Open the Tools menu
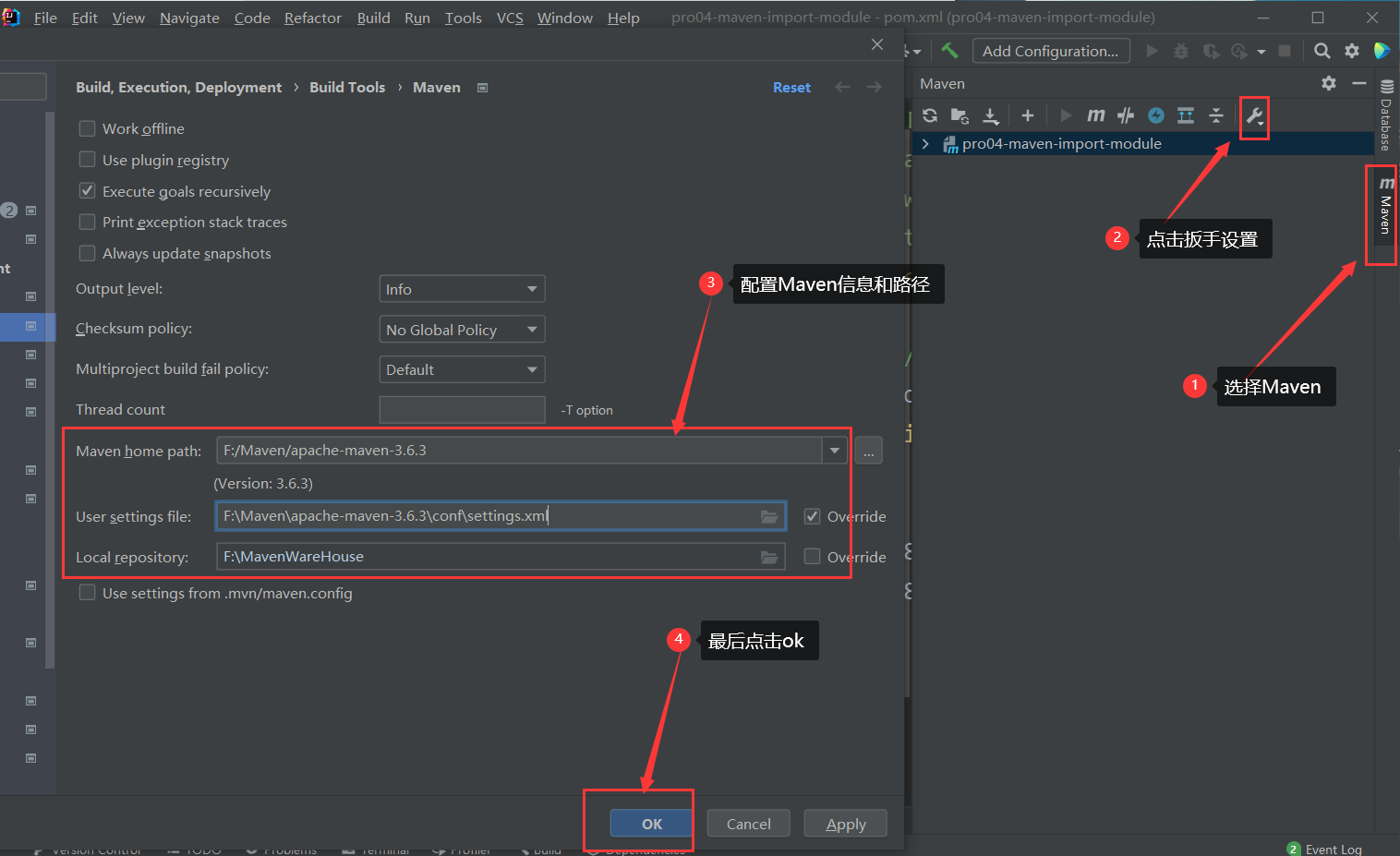 [x=463, y=18]
